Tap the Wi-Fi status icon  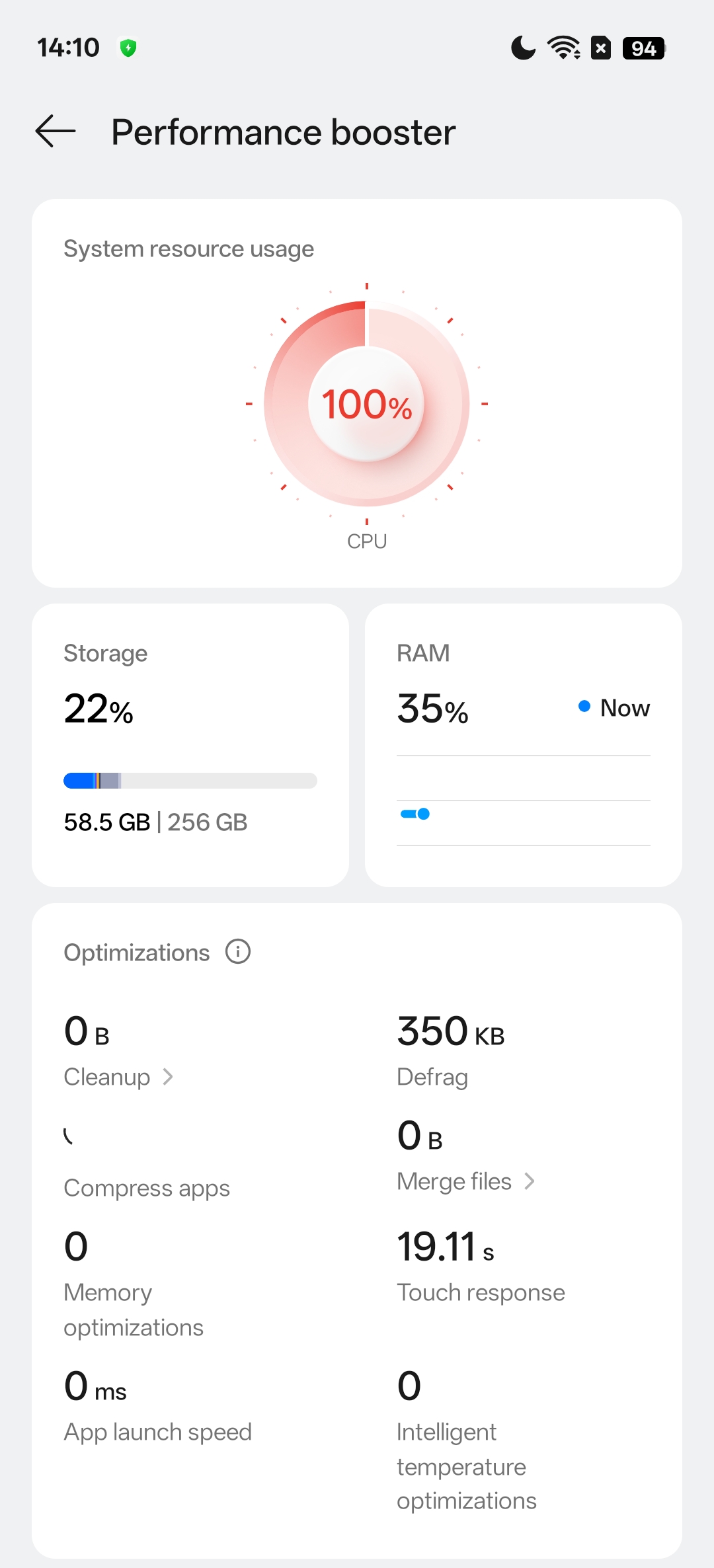pyautogui.click(x=563, y=48)
